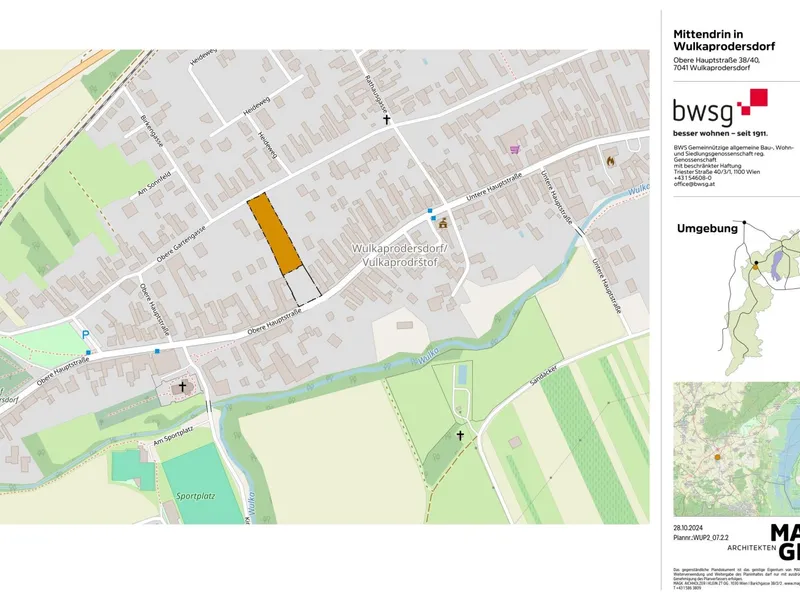Click the cross marker on Rathausgasse
Image resolution: width=800 pixels, height=600 pixels.
pos(386,119)
